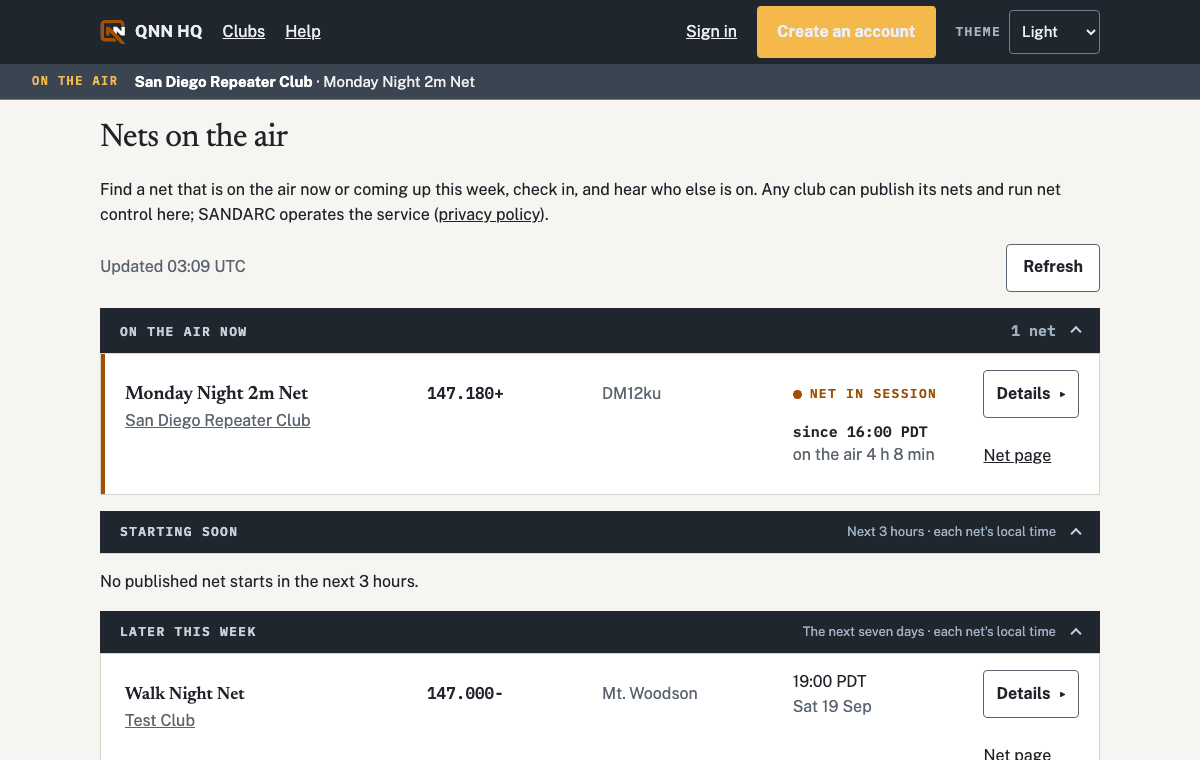Click the Create an account button

(x=846, y=32)
